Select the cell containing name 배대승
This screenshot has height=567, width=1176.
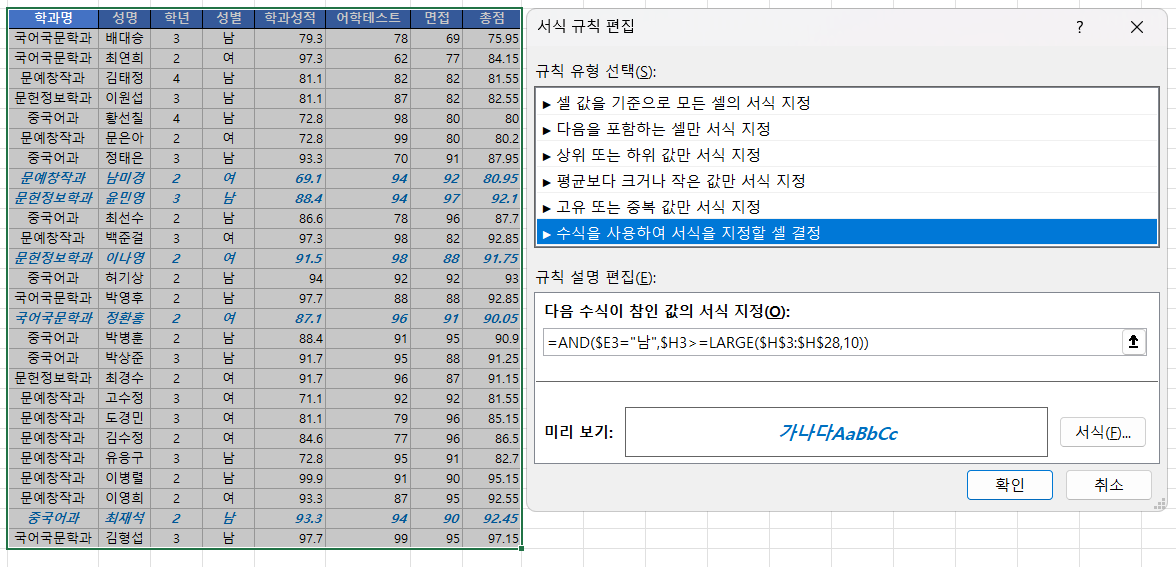click(x=125, y=38)
